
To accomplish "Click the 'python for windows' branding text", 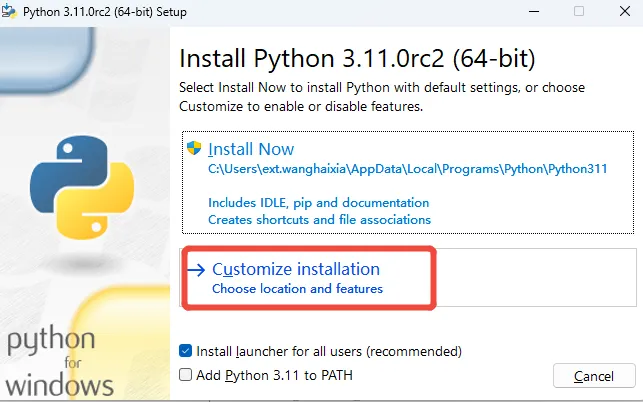I will [x=60, y=360].
